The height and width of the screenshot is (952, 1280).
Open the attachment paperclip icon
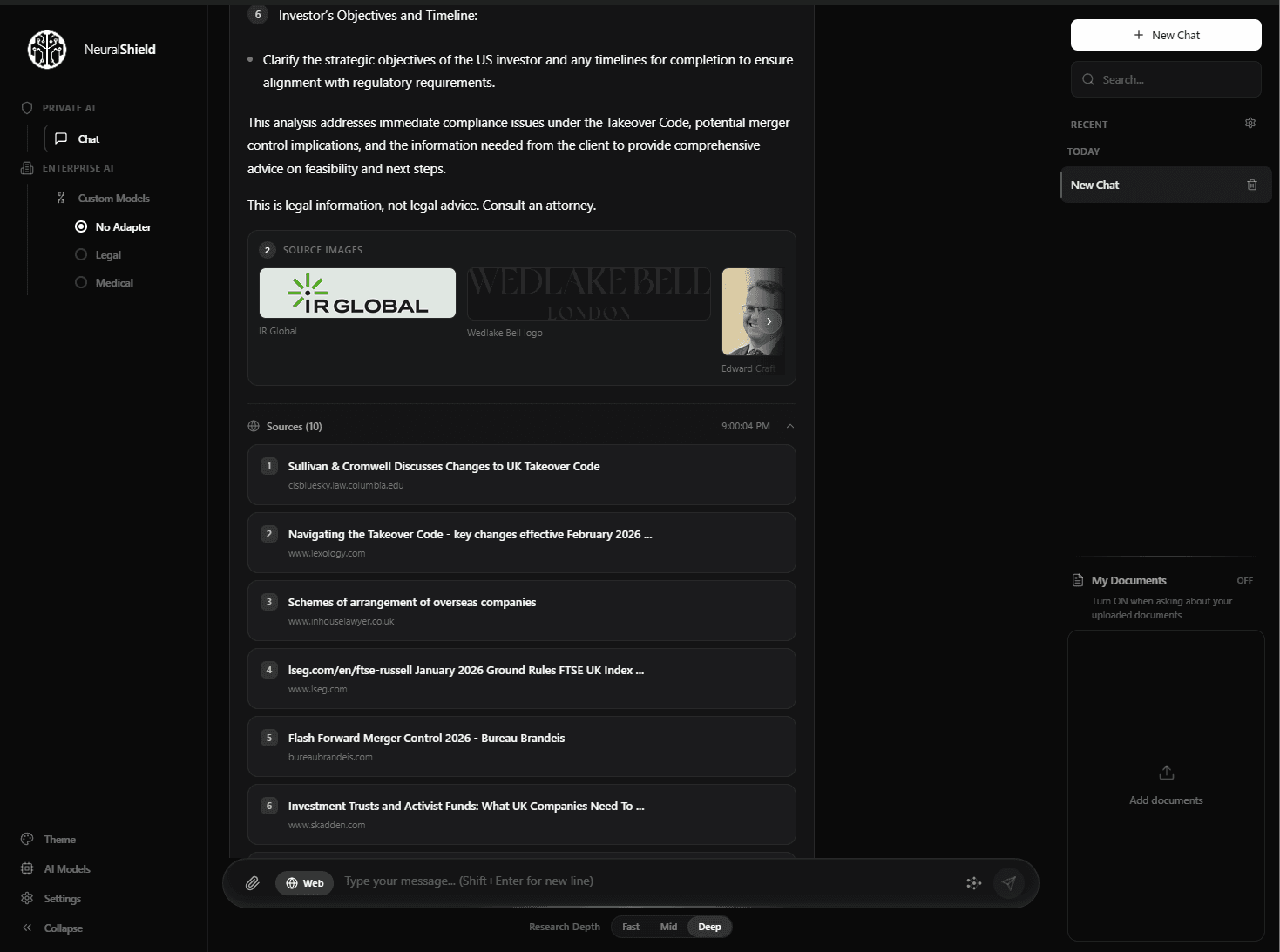click(x=253, y=882)
